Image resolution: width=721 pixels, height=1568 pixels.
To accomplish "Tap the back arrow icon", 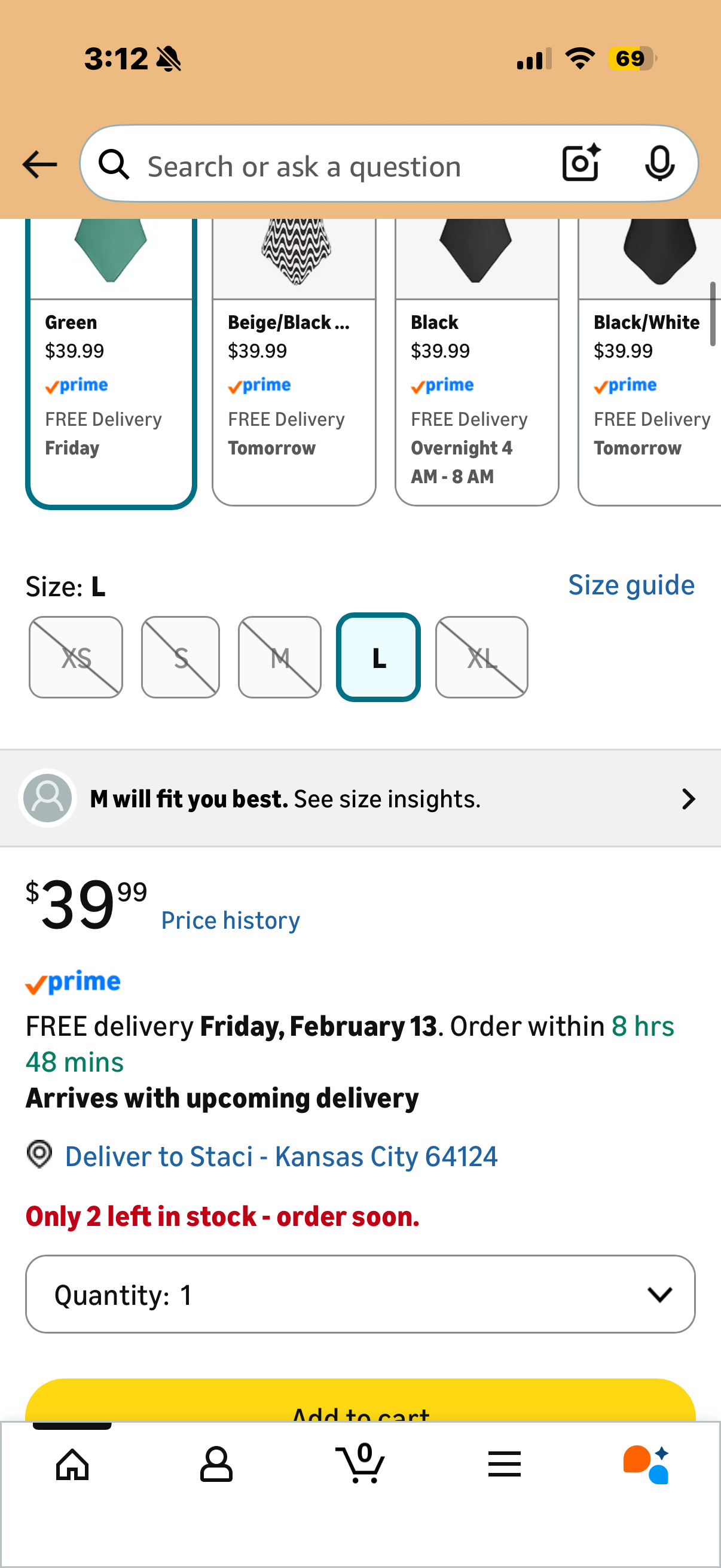I will [x=39, y=165].
